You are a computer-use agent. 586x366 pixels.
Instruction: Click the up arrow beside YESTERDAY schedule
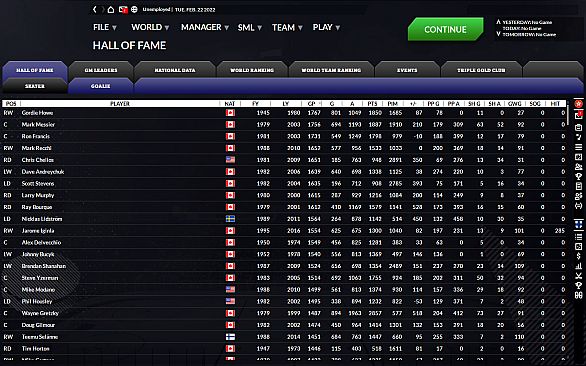(498, 22)
